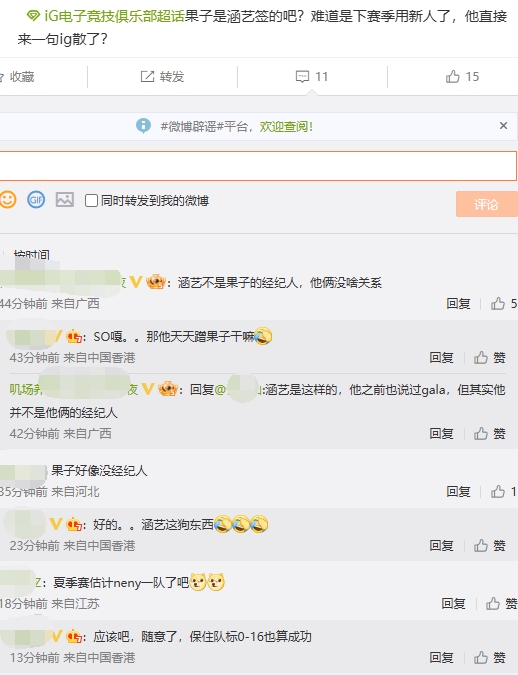This screenshot has height=675, width=518.
Task: Reply to 涵艺这狗东西 comment
Action: click(441, 546)
